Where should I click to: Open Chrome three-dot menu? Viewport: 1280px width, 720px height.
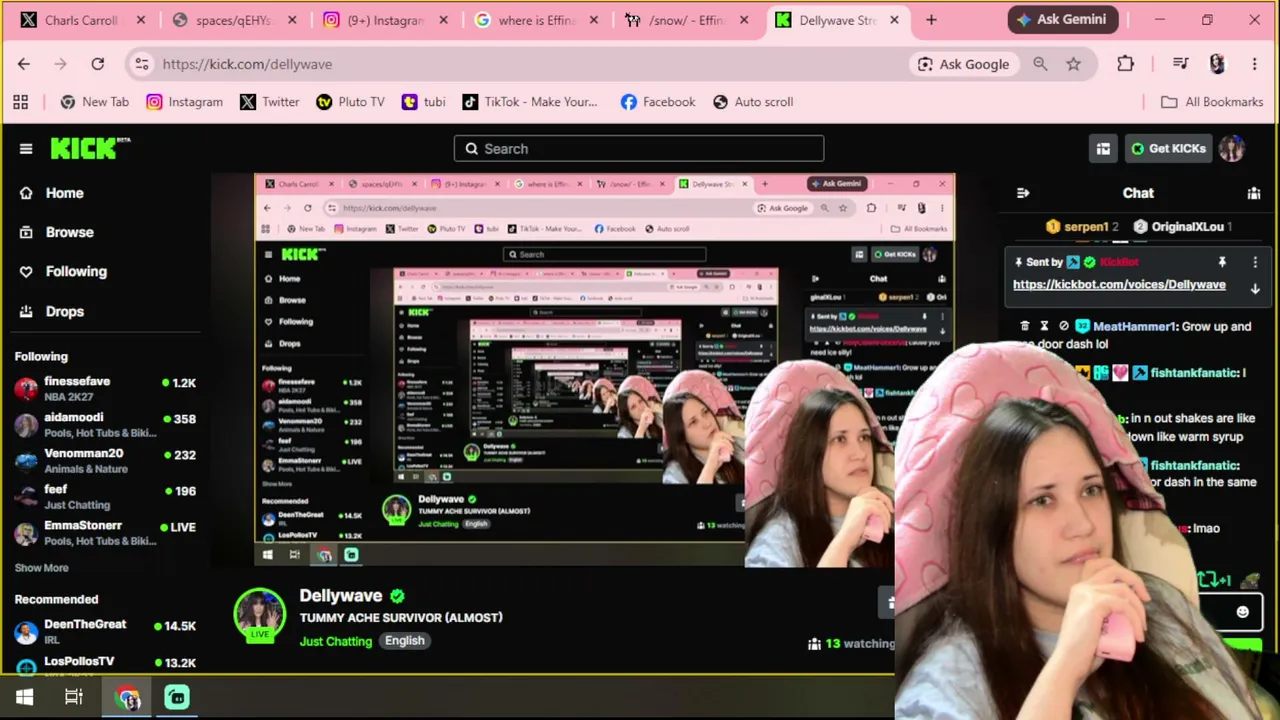(x=1255, y=64)
